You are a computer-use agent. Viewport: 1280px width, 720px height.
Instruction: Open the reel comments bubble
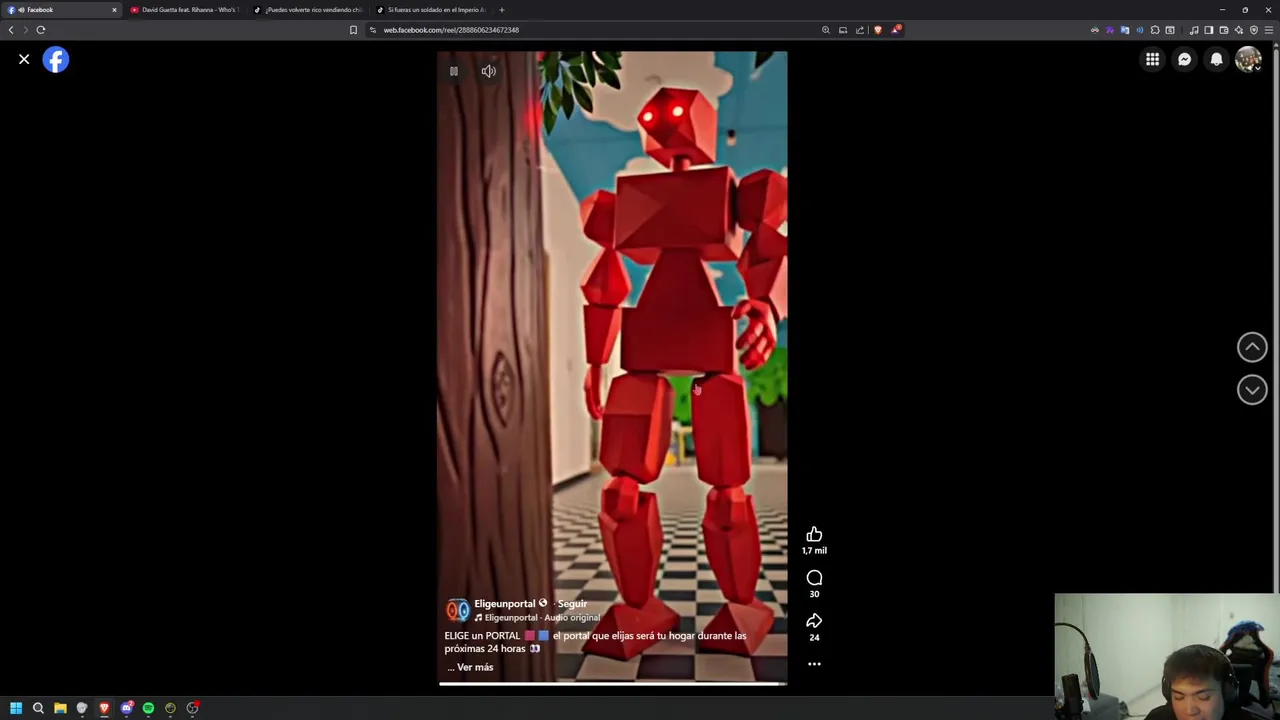point(814,578)
